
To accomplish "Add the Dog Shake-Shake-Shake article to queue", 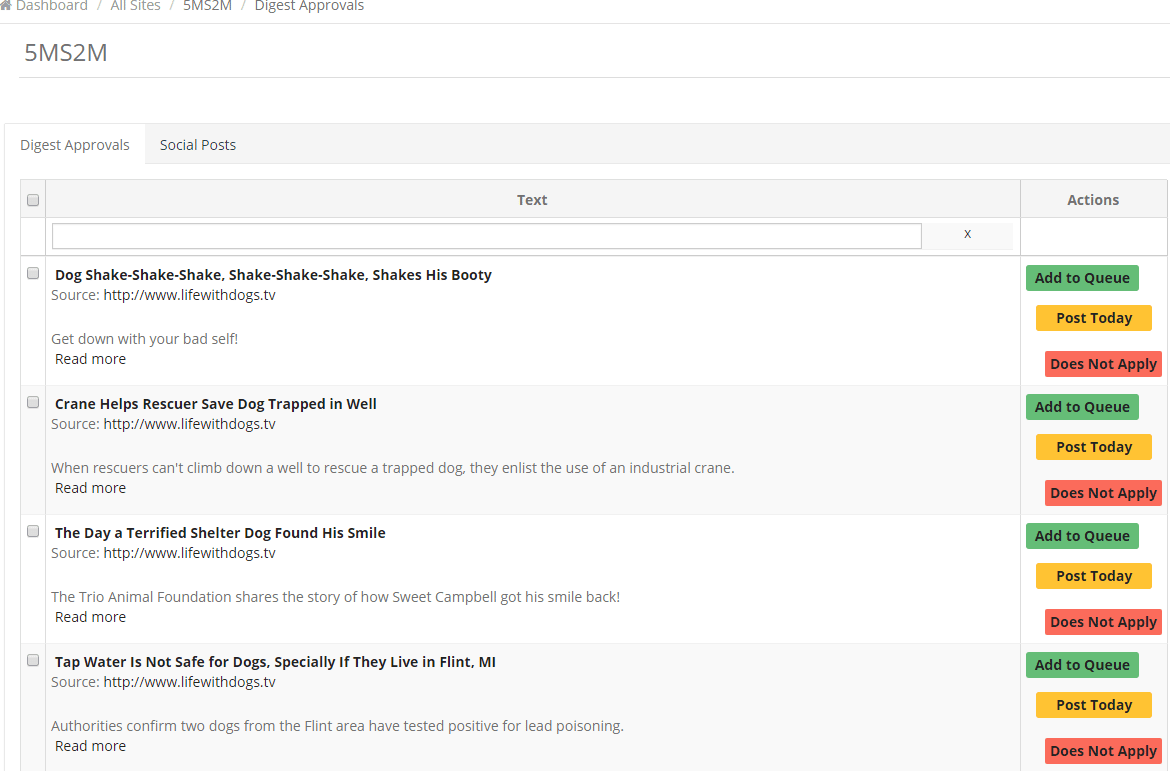I will 1082,278.
